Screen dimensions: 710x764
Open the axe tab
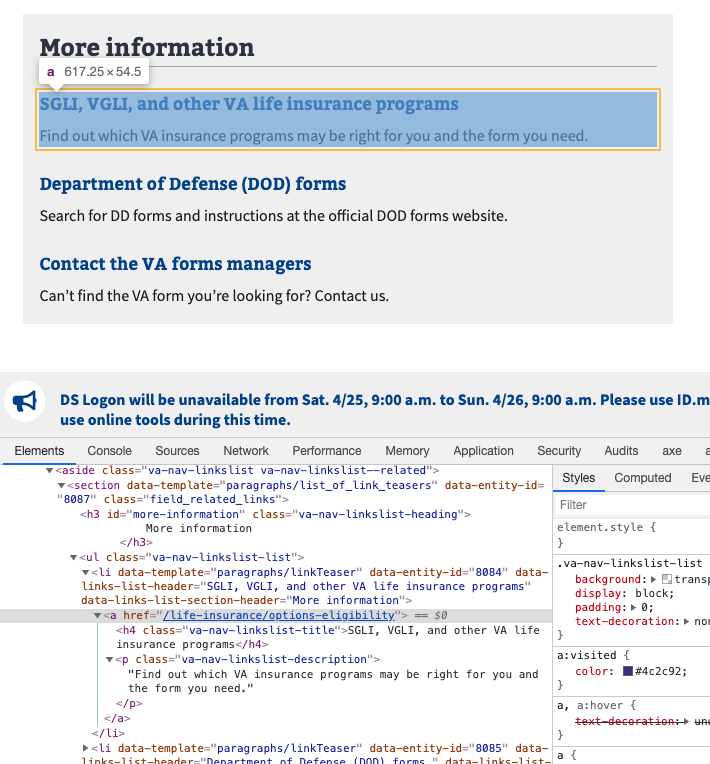672,451
